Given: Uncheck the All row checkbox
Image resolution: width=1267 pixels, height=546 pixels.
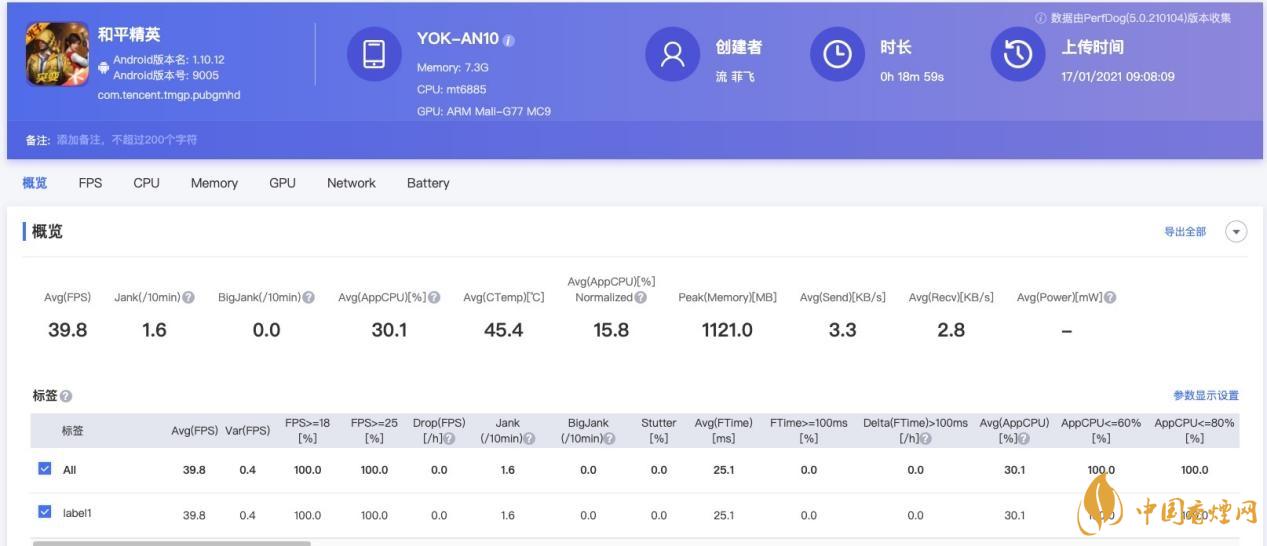Looking at the screenshot, I should click(44, 469).
